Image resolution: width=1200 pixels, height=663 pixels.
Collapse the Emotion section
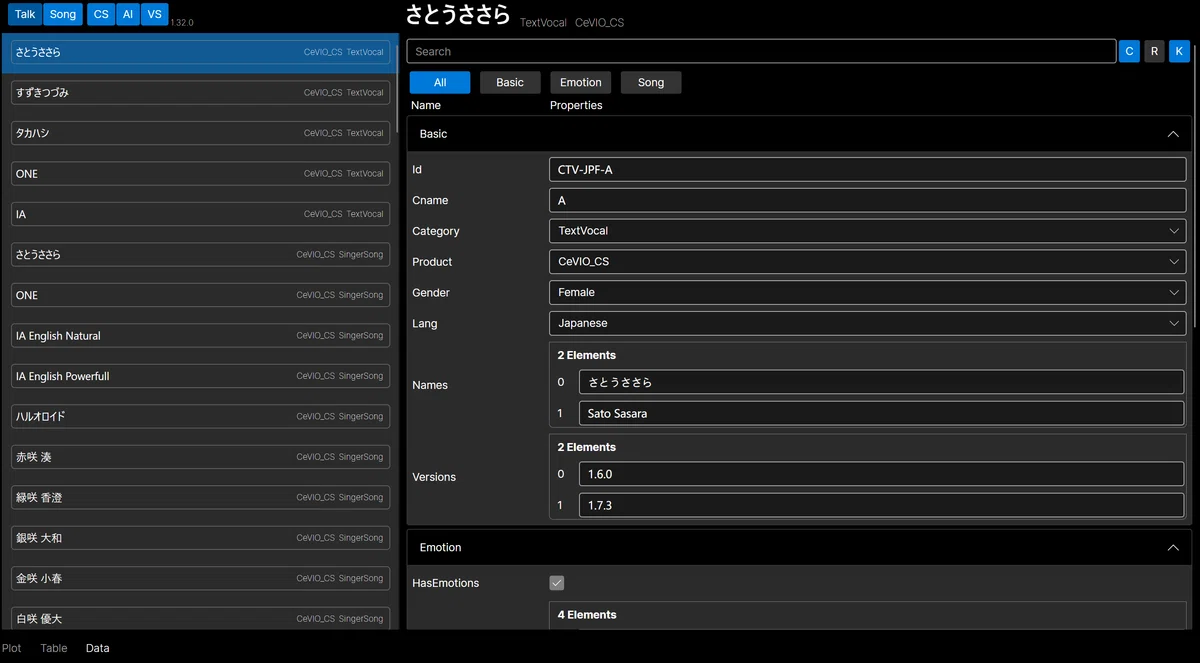point(1173,548)
